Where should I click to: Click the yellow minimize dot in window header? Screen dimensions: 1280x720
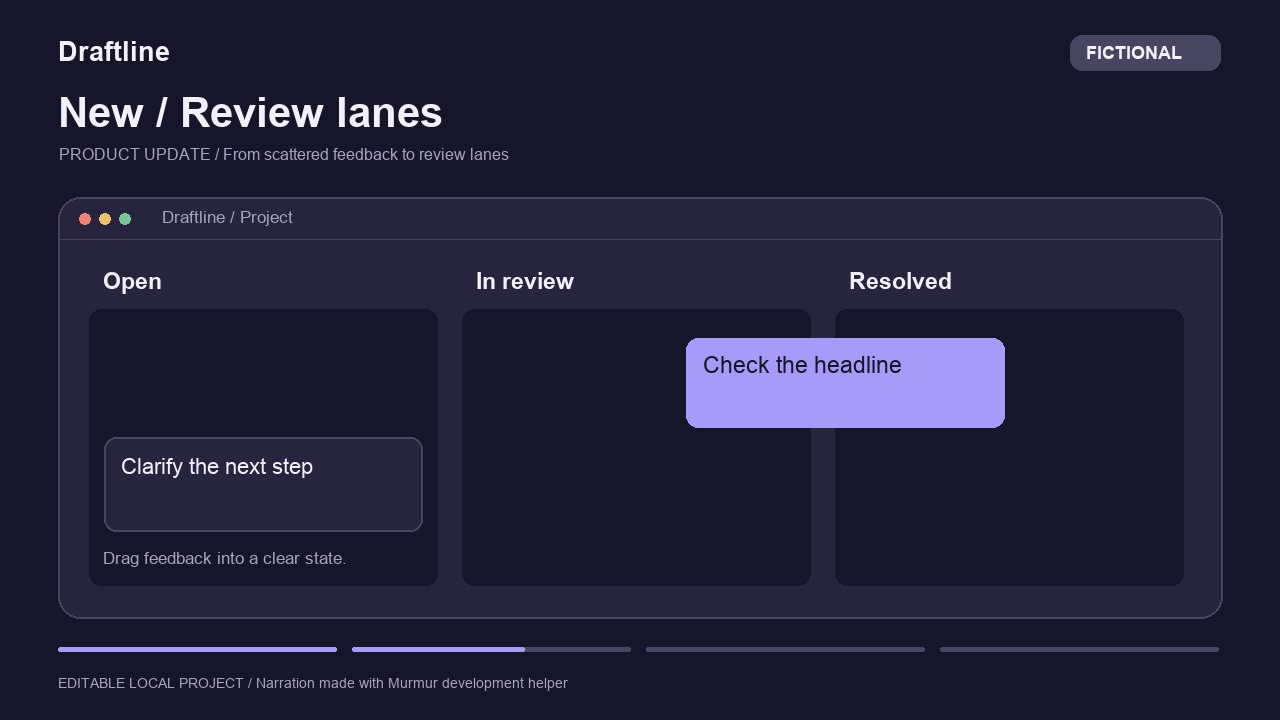105,219
